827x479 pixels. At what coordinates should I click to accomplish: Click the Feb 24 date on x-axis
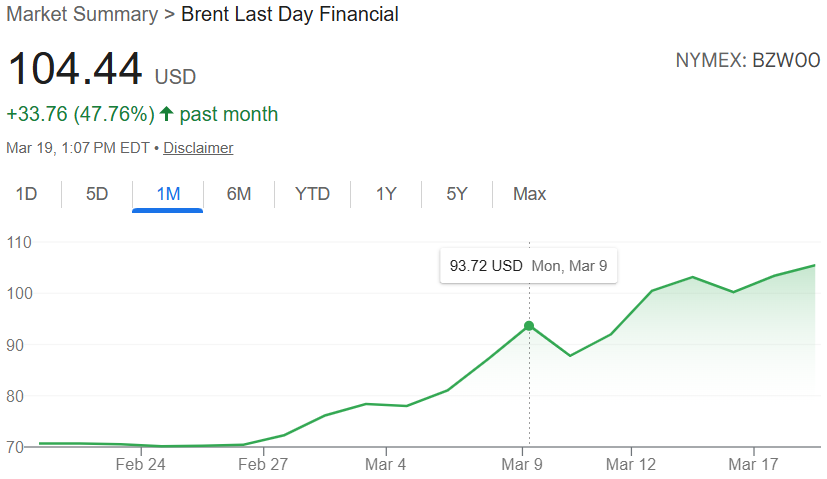click(x=140, y=464)
